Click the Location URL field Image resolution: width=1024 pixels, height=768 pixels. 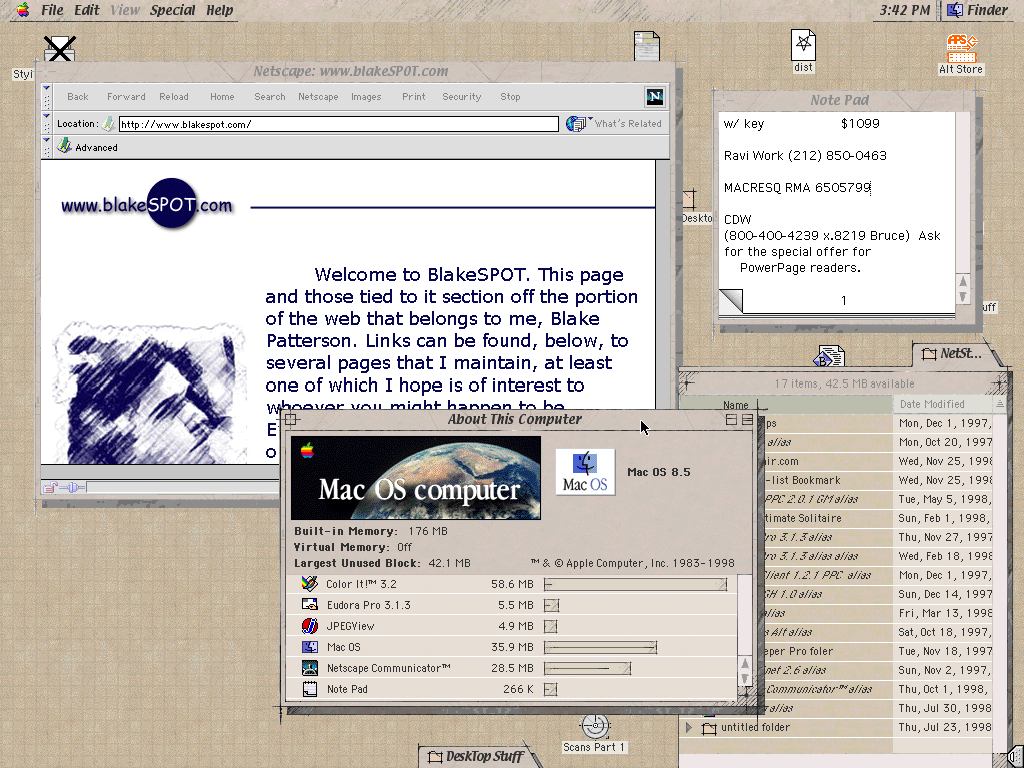coord(338,124)
